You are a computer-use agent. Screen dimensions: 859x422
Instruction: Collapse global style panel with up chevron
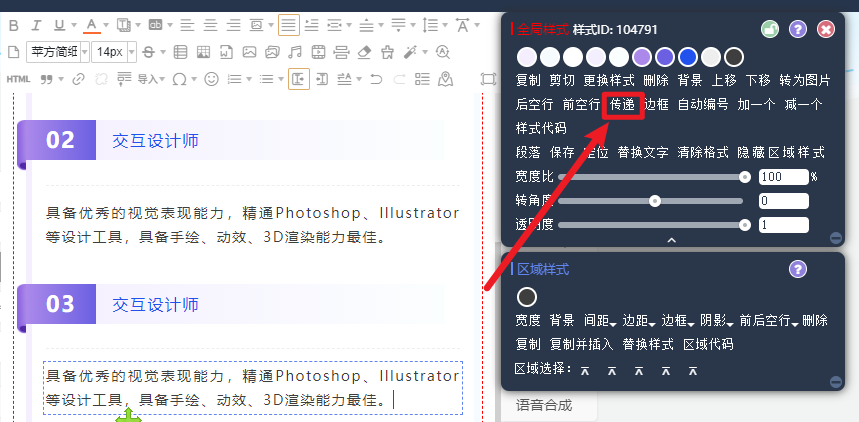point(672,240)
